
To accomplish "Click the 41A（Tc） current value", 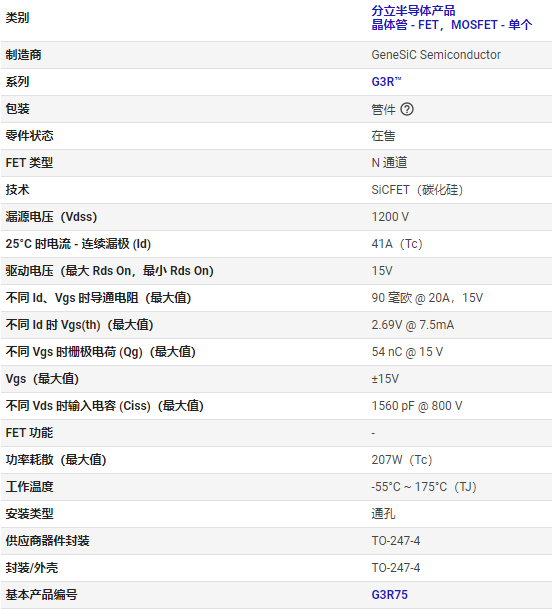I will (397, 244).
